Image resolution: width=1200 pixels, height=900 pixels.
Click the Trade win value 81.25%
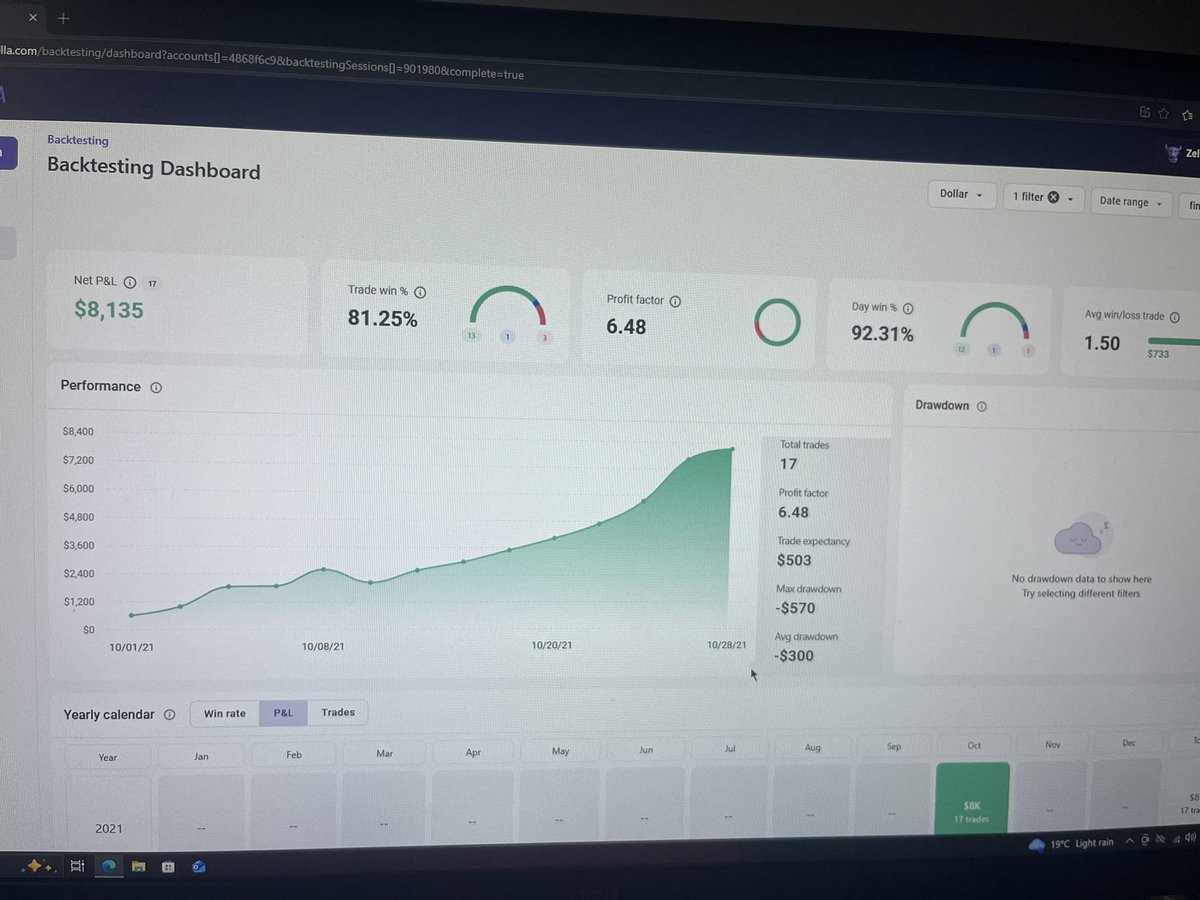(383, 319)
